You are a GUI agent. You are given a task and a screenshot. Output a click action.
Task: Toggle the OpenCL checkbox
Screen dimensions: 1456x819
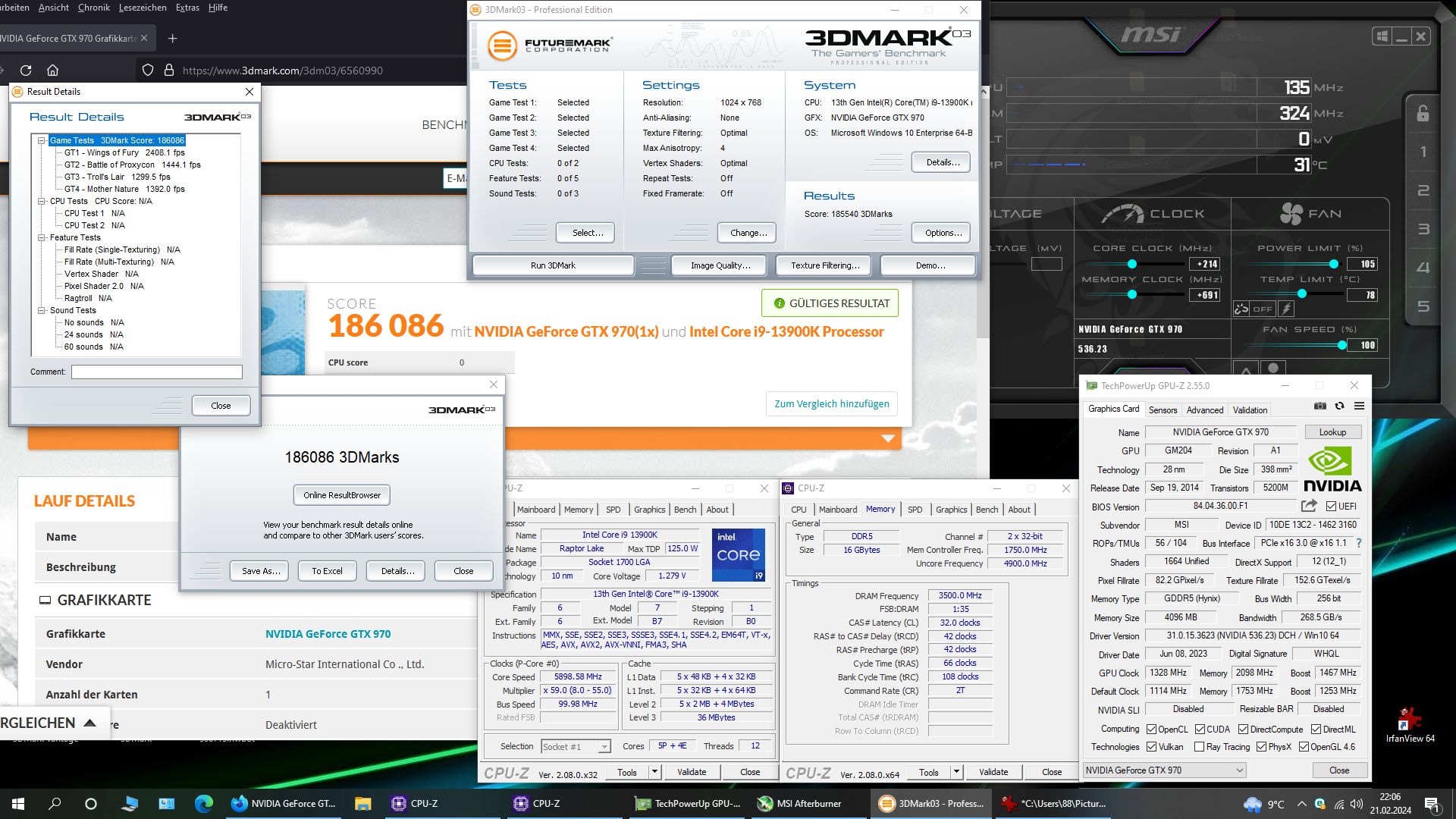[1151, 729]
